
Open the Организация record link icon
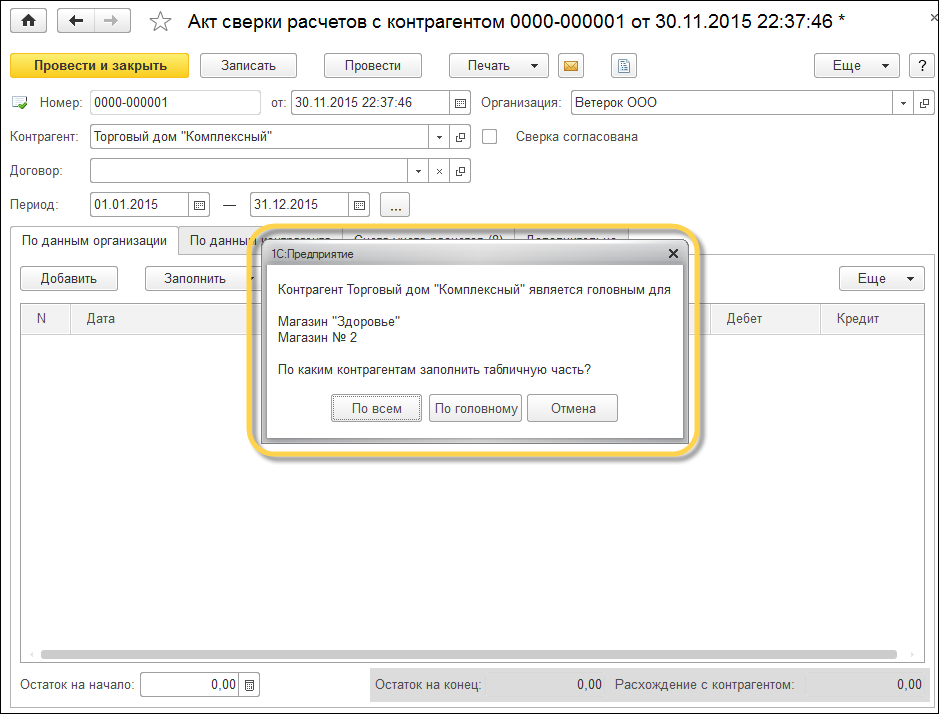tap(924, 103)
